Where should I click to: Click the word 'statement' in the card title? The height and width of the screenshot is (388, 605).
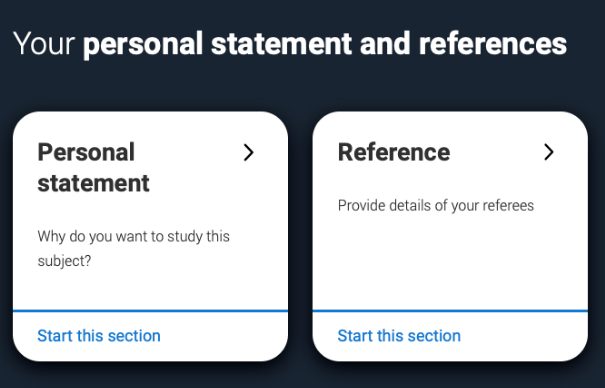click(x=93, y=183)
